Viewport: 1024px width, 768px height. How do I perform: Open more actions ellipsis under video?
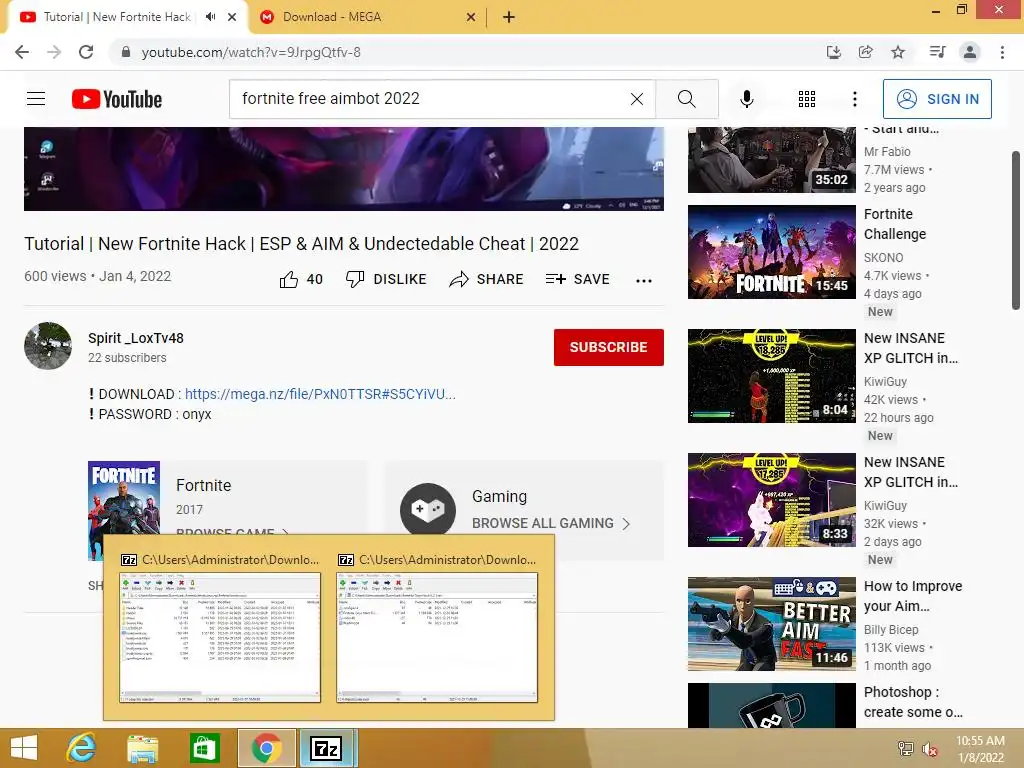(644, 280)
